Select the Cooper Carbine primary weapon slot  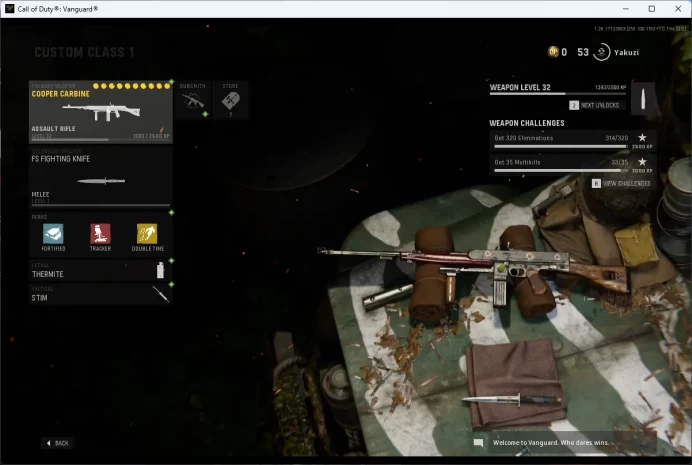[101, 112]
